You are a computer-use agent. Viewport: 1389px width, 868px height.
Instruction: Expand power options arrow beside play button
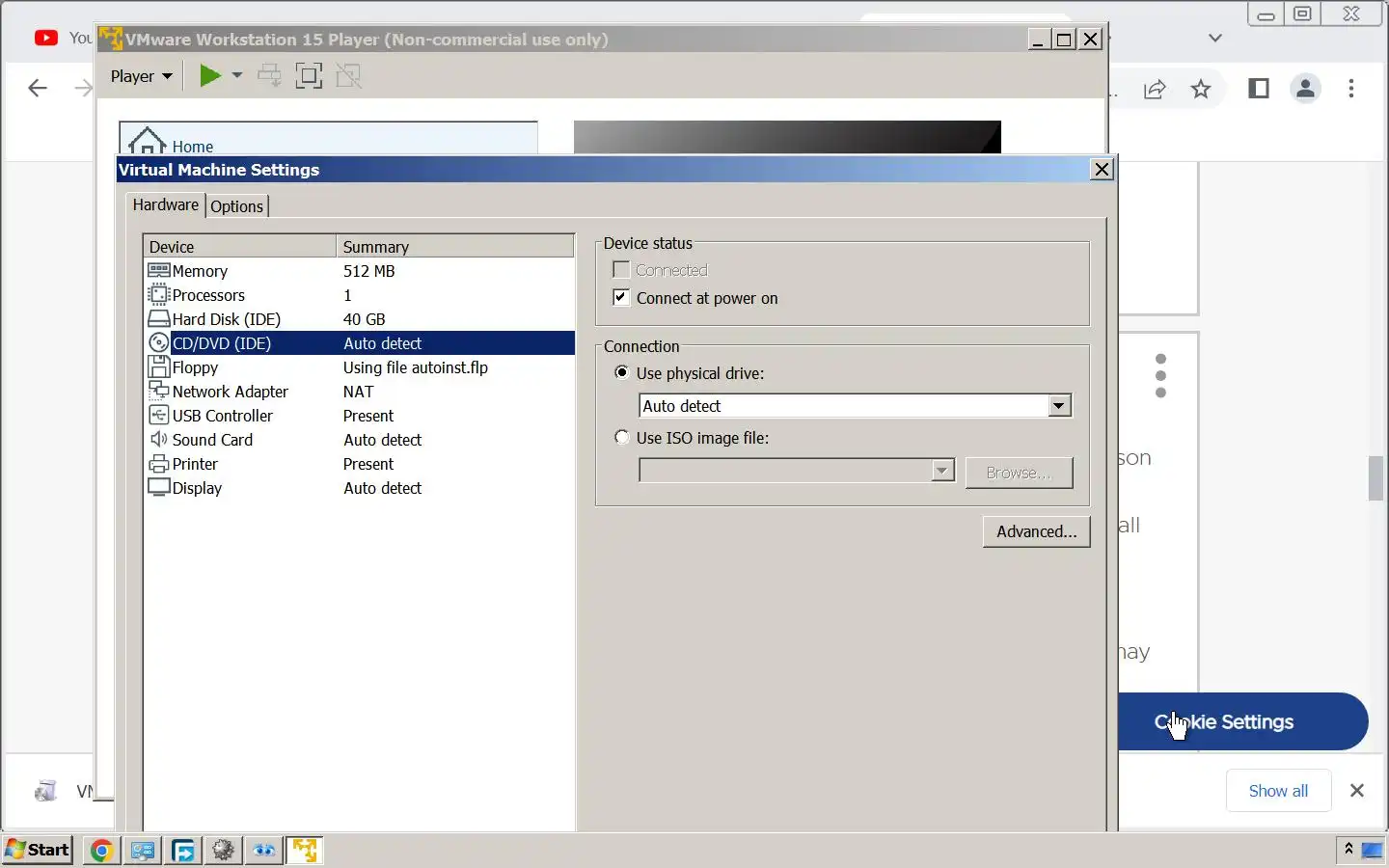(237, 75)
